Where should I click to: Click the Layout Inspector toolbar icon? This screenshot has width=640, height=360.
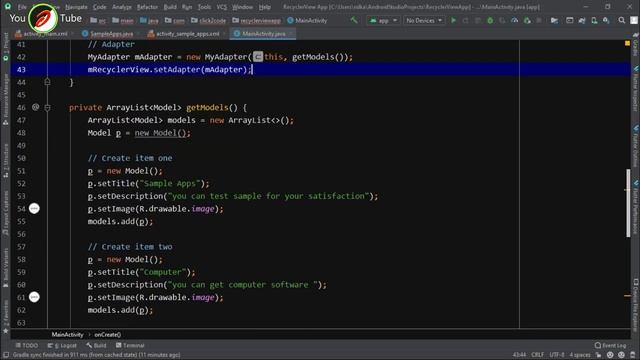coord(569,20)
